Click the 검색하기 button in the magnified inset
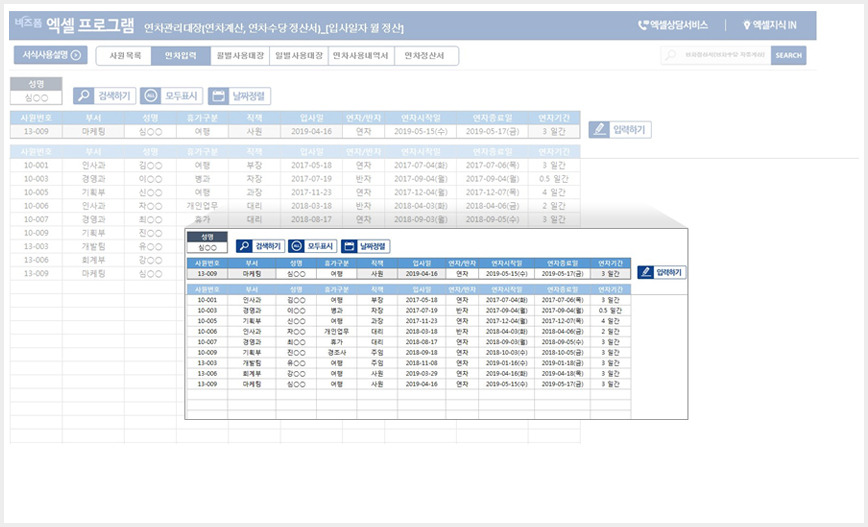Viewport: 868px width, 527px height. pos(260,246)
